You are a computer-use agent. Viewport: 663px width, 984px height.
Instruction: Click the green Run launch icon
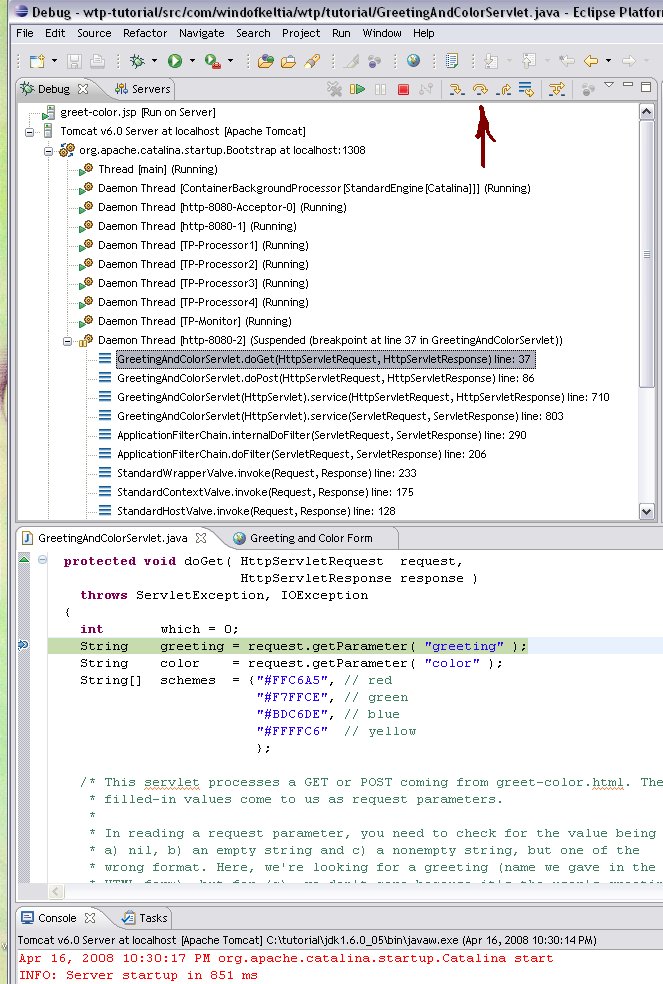click(x=175, y=61)
